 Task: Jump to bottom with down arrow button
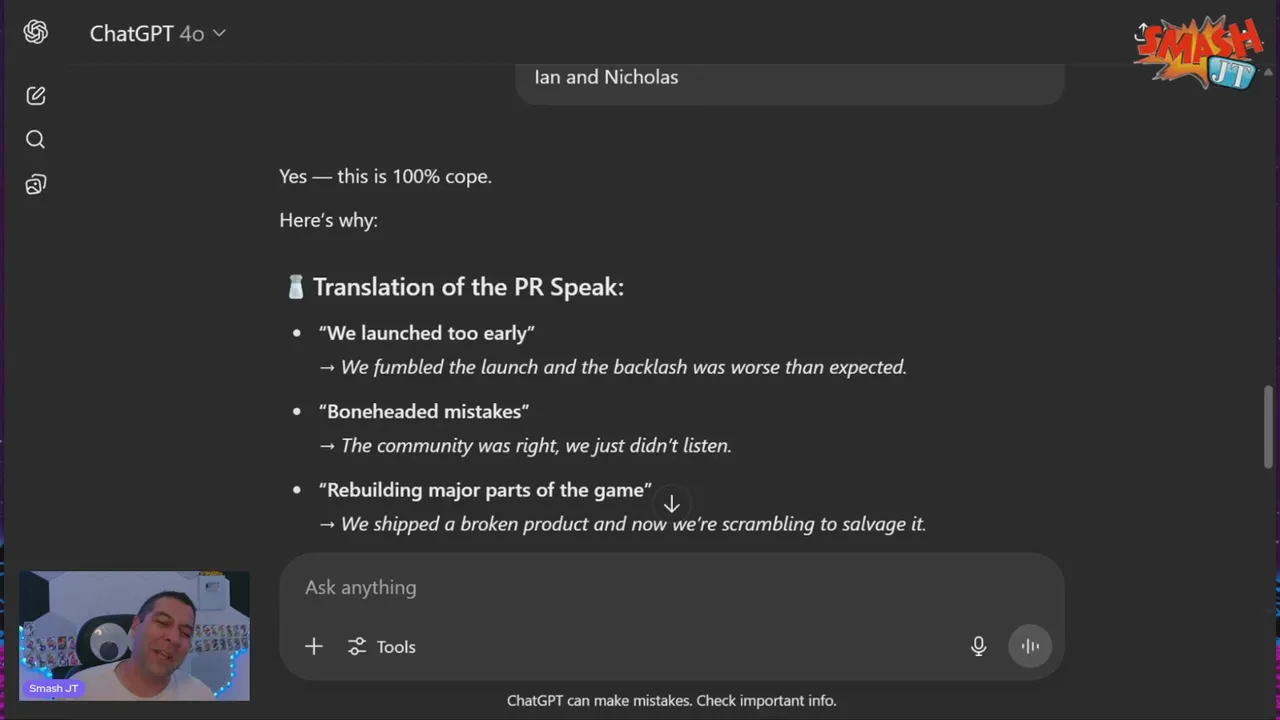(x=672, y=504)
